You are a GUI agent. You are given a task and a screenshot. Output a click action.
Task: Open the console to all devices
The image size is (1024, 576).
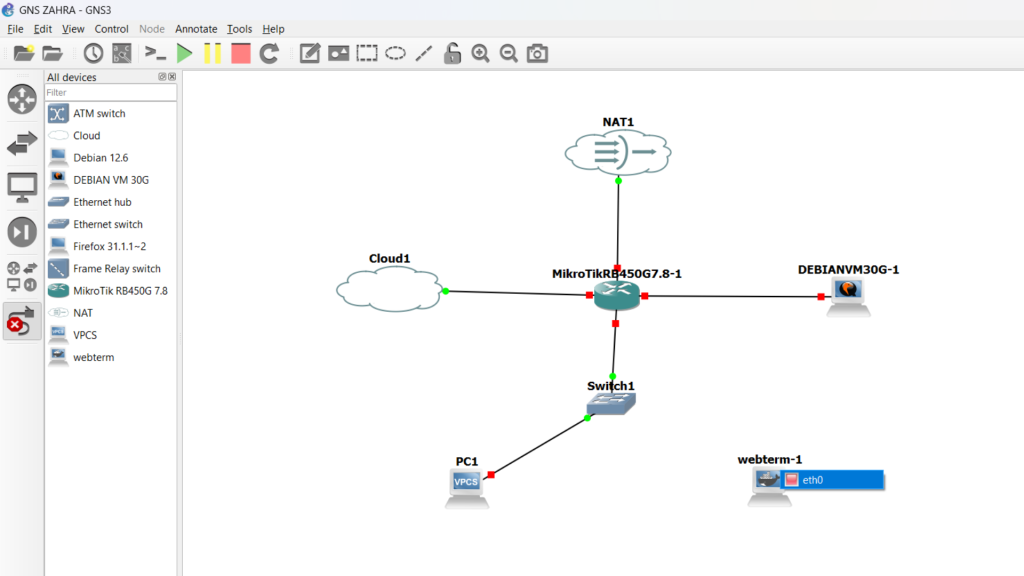coord(155,54)
